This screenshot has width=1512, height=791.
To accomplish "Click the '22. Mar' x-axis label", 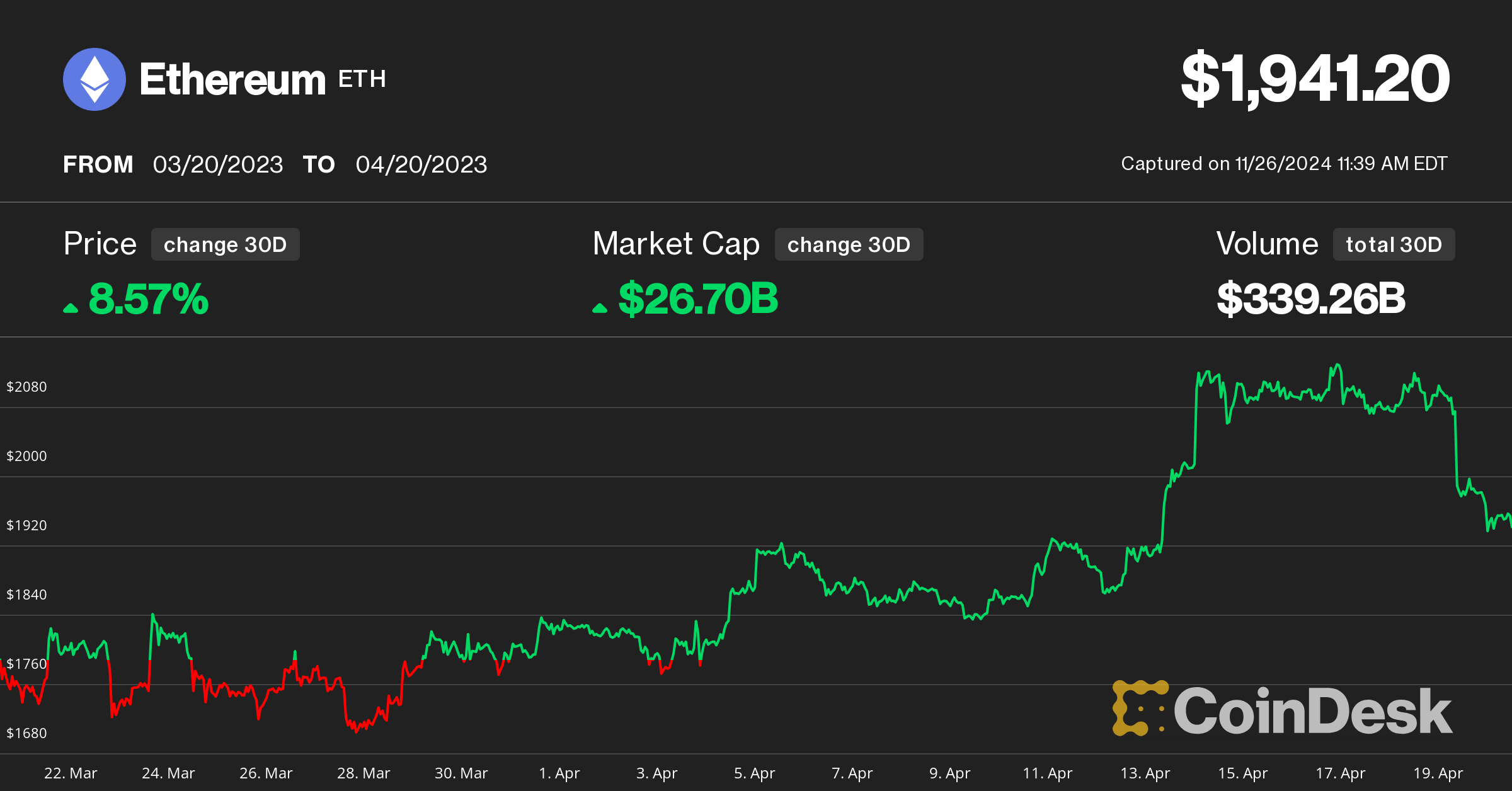I will pos(71,773).
